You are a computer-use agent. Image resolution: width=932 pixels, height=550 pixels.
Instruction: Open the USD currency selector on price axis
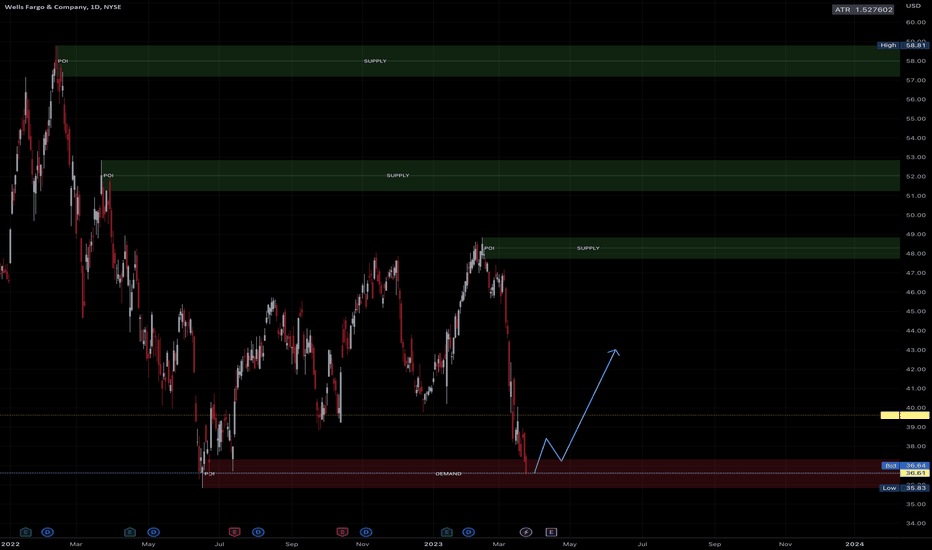pyautogui.click(x=913, y=6)
